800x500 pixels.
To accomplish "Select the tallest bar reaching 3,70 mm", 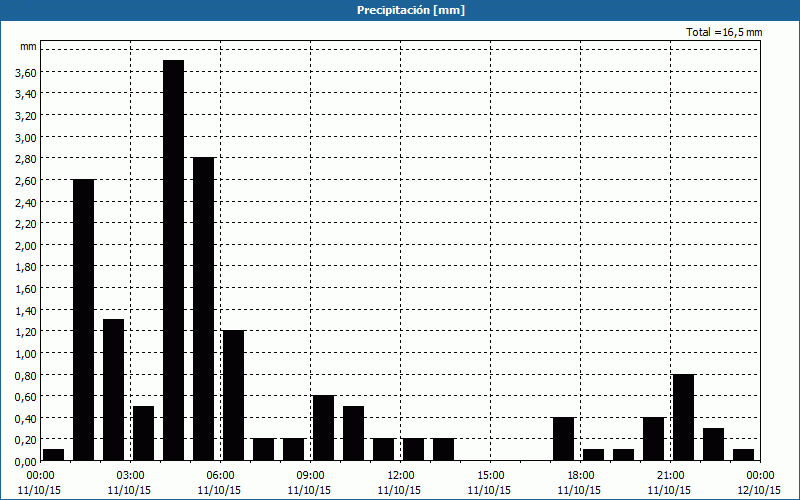I will click(x=173, y=260).
